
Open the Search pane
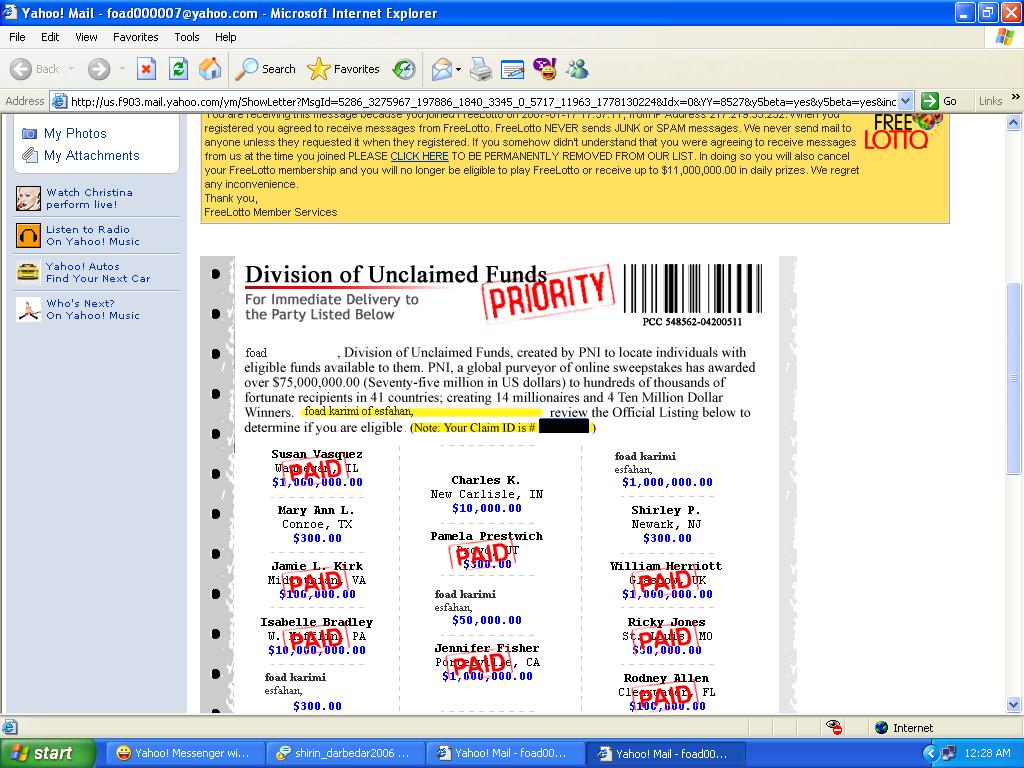click(x=265, y=69)
